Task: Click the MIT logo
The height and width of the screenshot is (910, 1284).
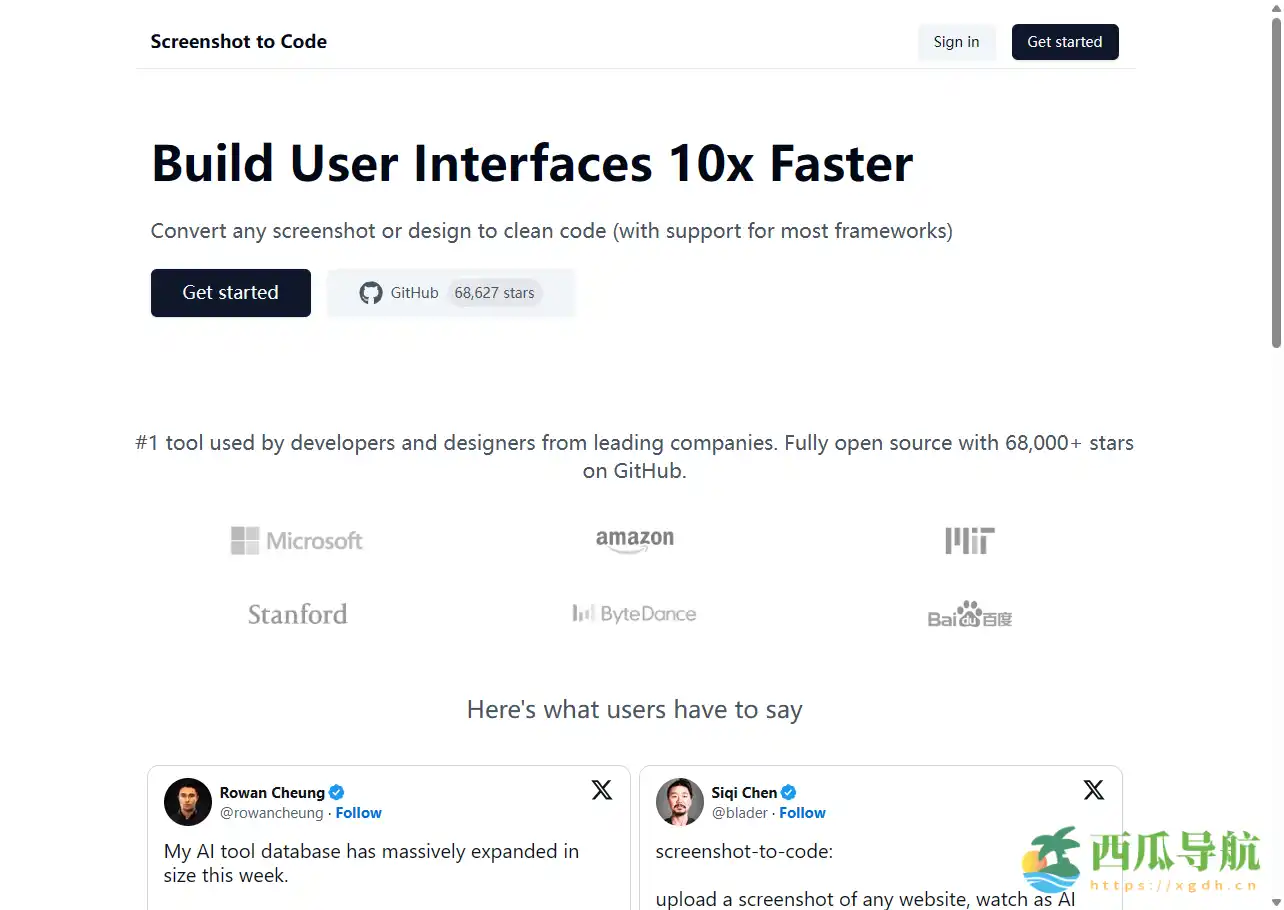Action: coord(970,541)
